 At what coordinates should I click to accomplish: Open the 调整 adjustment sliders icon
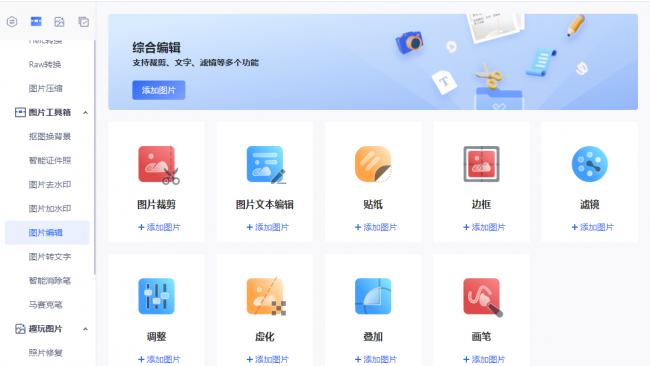tap(156, 296)
